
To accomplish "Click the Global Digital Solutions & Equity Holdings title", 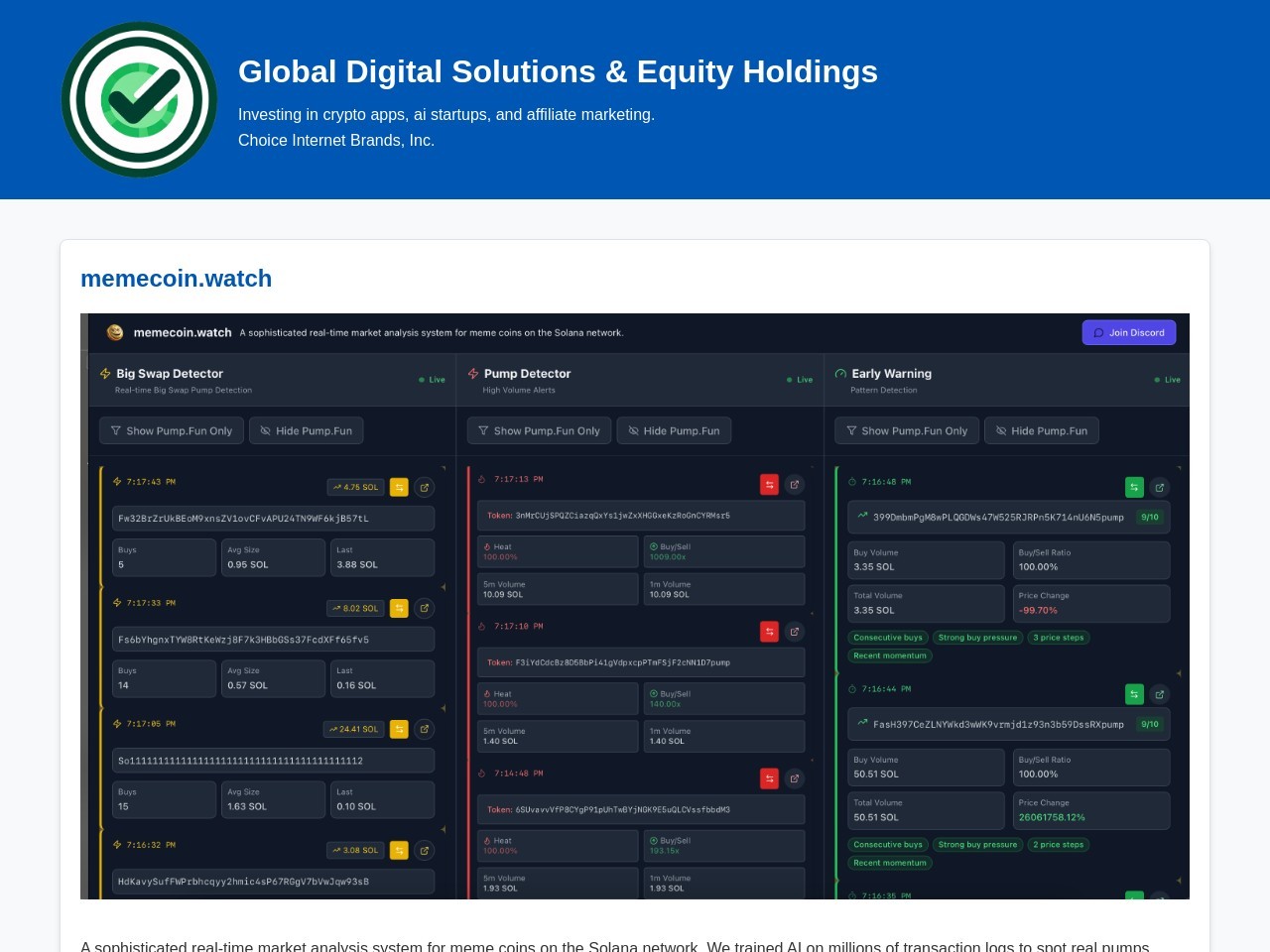I will click(558, 71).
